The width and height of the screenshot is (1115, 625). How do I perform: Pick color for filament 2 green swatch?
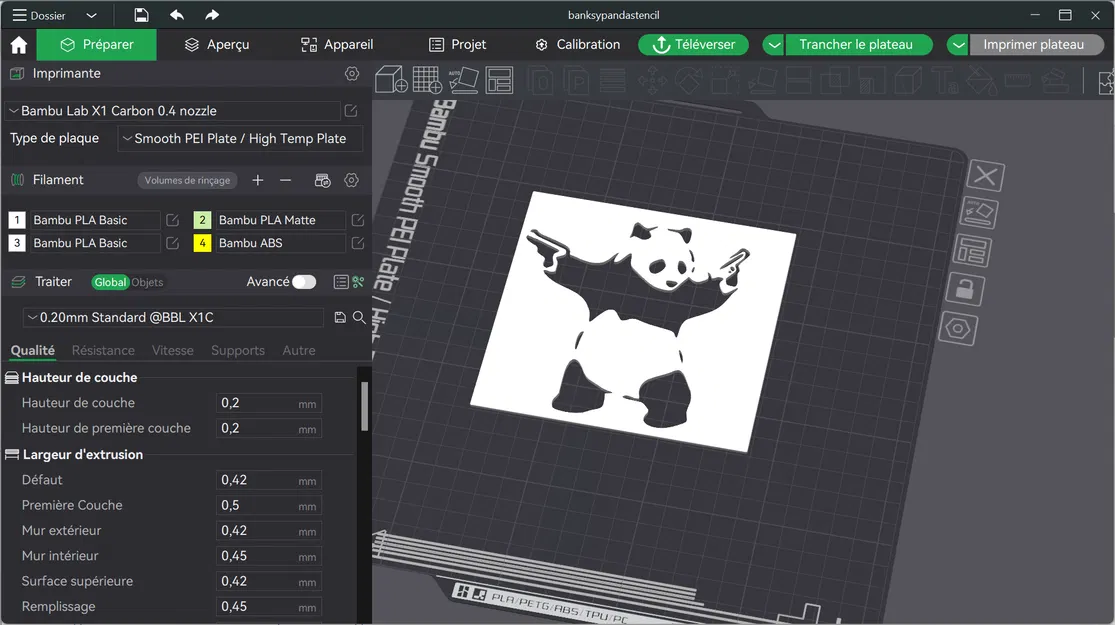click(203, 220)
